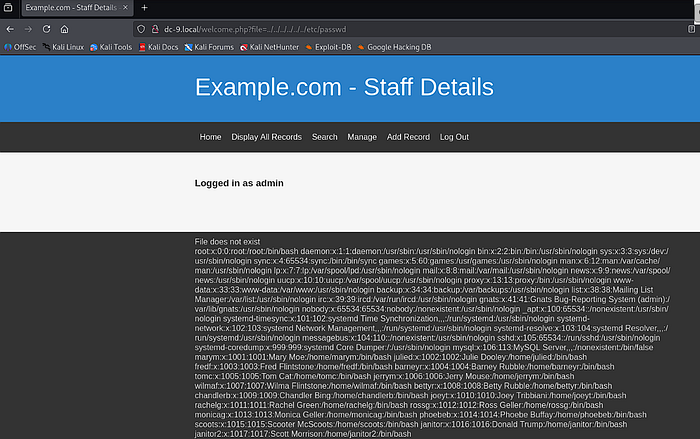
Task: Reload the page with refresh icon
Action: coord(46,29)
